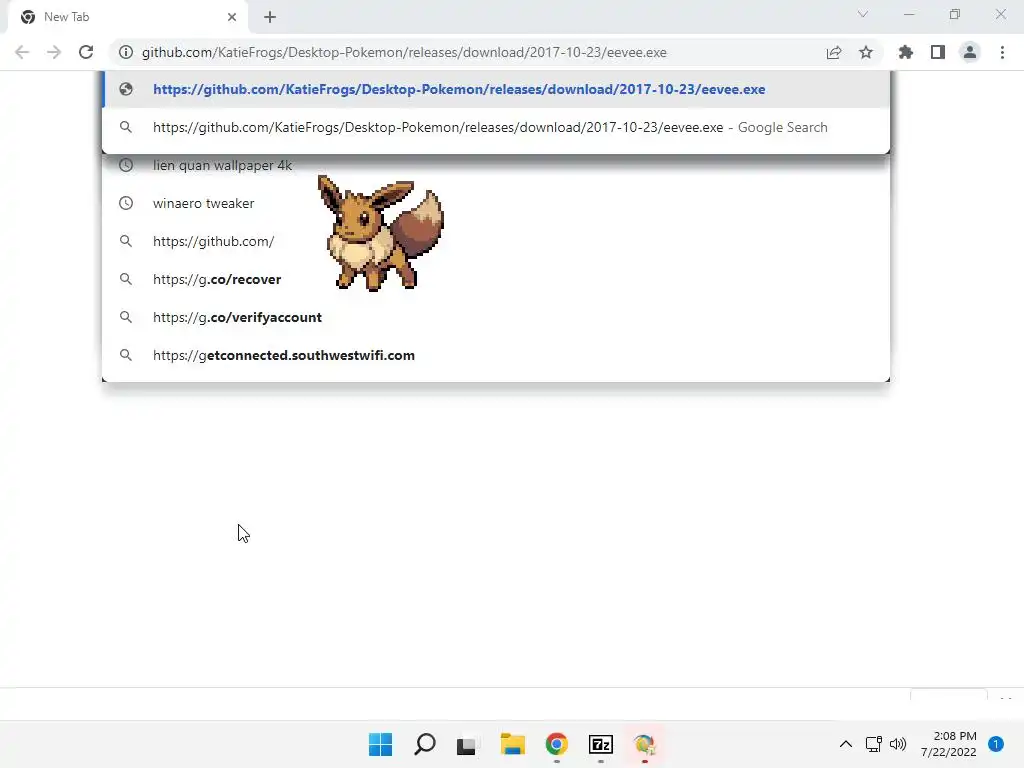Open the volume speaker tray icon
The height and width of the screenshot is (768, 1024).
[898, 744]
